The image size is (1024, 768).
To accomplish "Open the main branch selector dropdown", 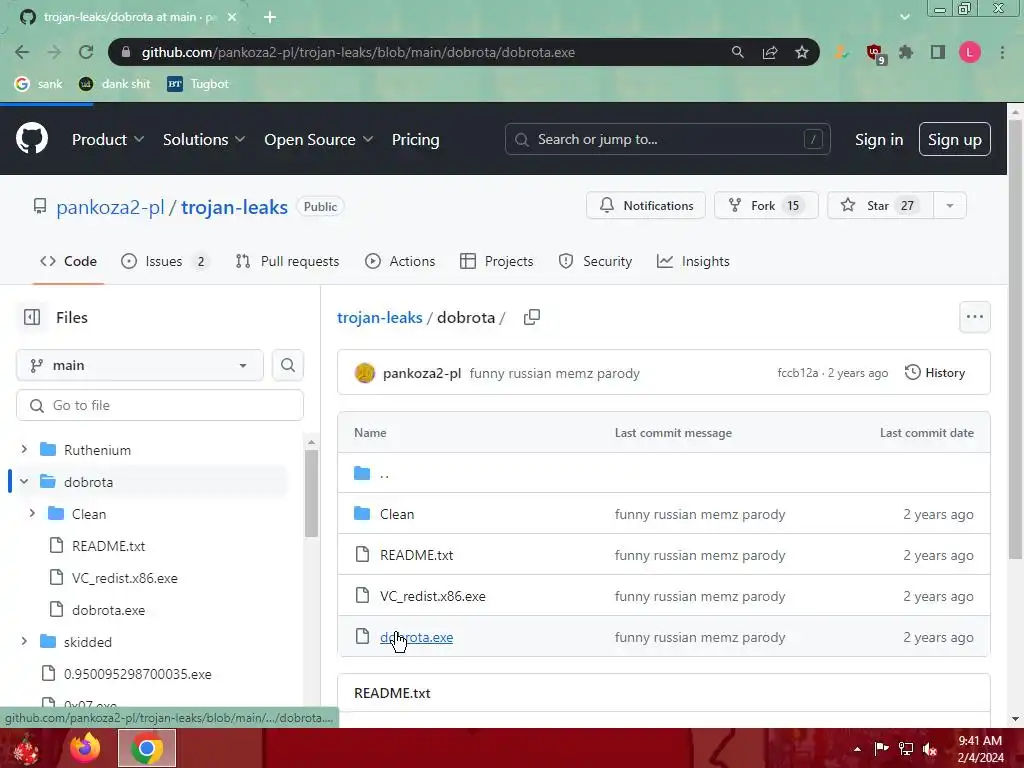I will pyautogui.click(x=140, y=365).
